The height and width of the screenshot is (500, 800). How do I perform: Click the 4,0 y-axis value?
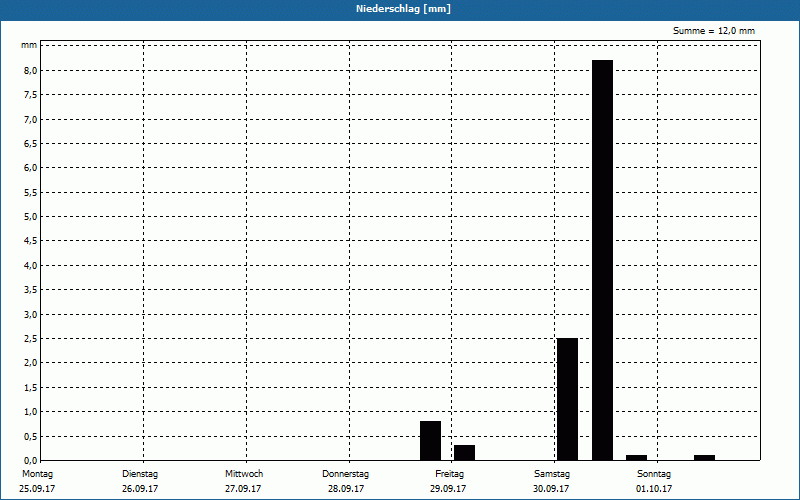[x=31, y=265]
